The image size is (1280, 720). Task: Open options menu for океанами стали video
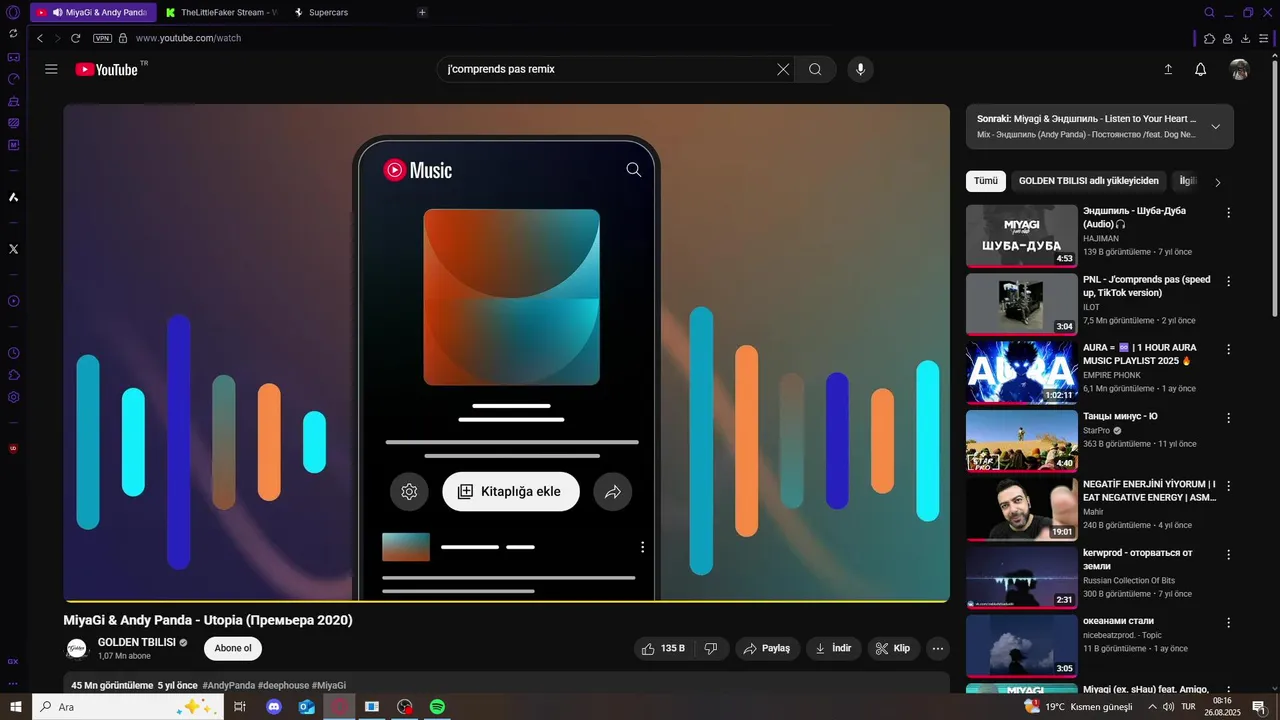[1229, 622]
